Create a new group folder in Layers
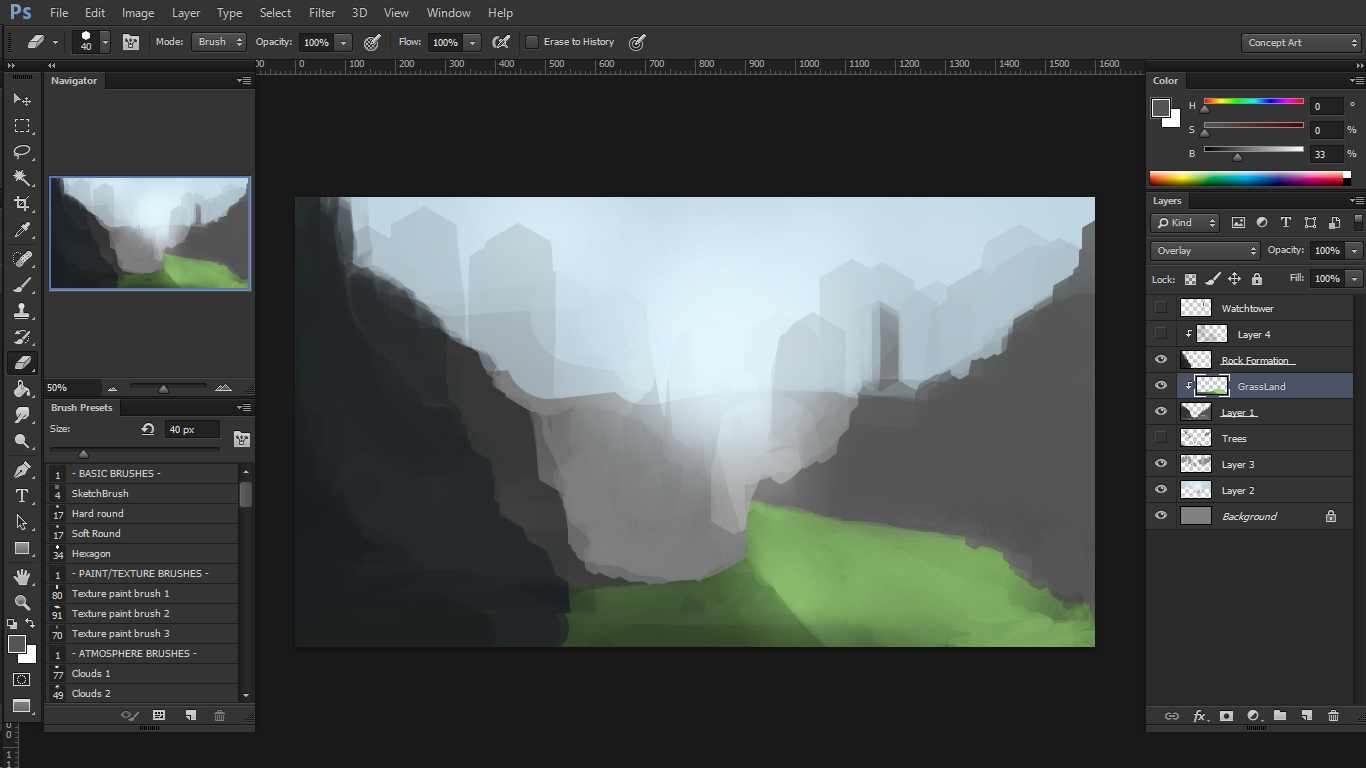Screen dimensions: 1366x768 pyautogui.click(x=1279, y=716)
